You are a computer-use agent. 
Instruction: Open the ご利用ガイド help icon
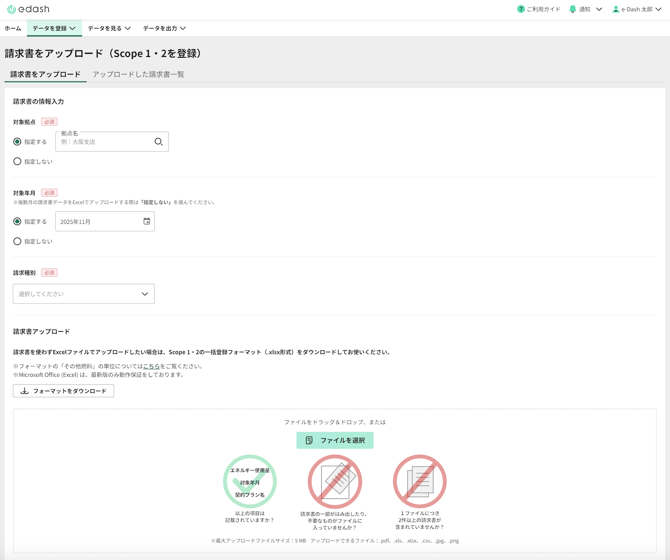click(520, 9)
